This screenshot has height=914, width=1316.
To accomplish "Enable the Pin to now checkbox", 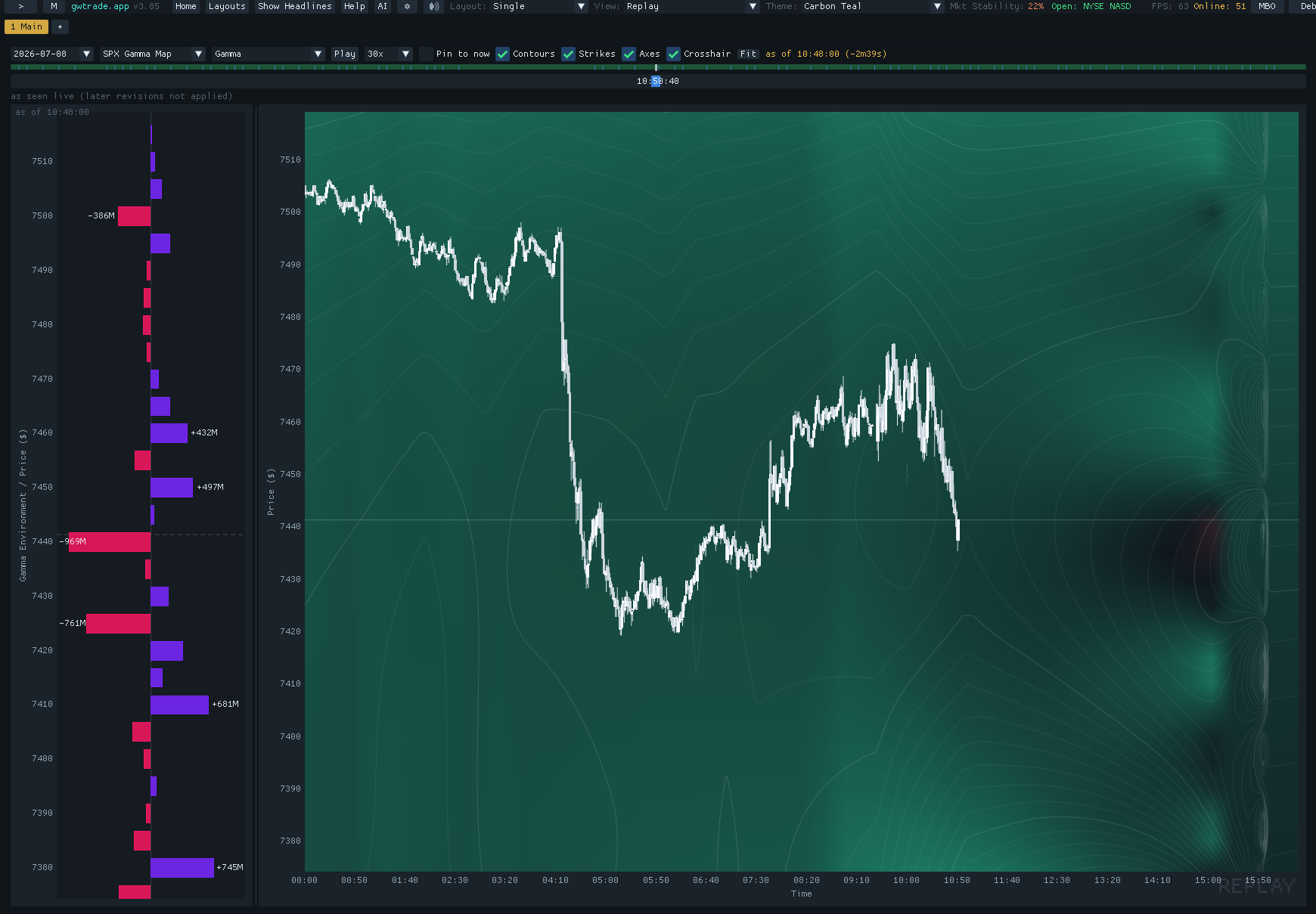I will coord(426,54).
